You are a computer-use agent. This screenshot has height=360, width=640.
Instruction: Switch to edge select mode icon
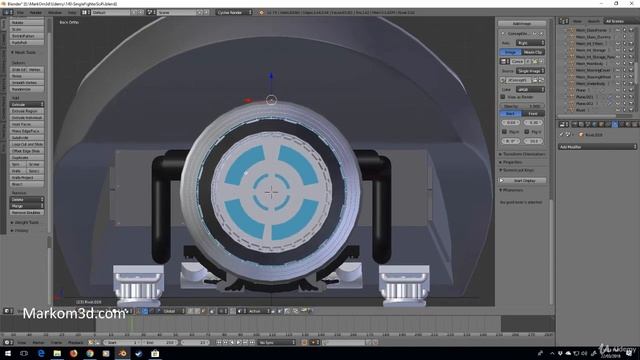coord(196,311)
